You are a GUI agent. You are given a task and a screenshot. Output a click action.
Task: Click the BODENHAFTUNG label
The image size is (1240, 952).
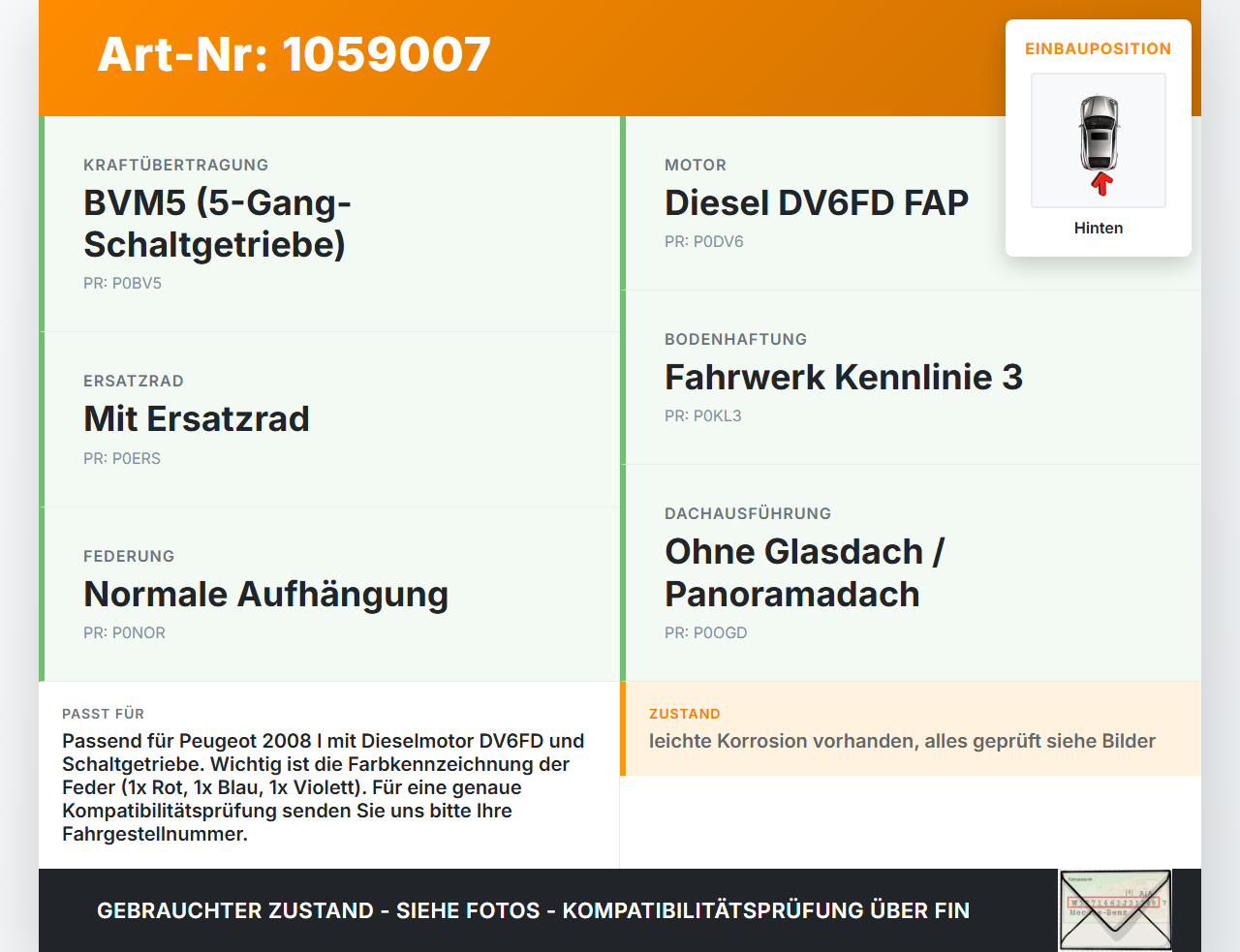[x=736, y=339]
